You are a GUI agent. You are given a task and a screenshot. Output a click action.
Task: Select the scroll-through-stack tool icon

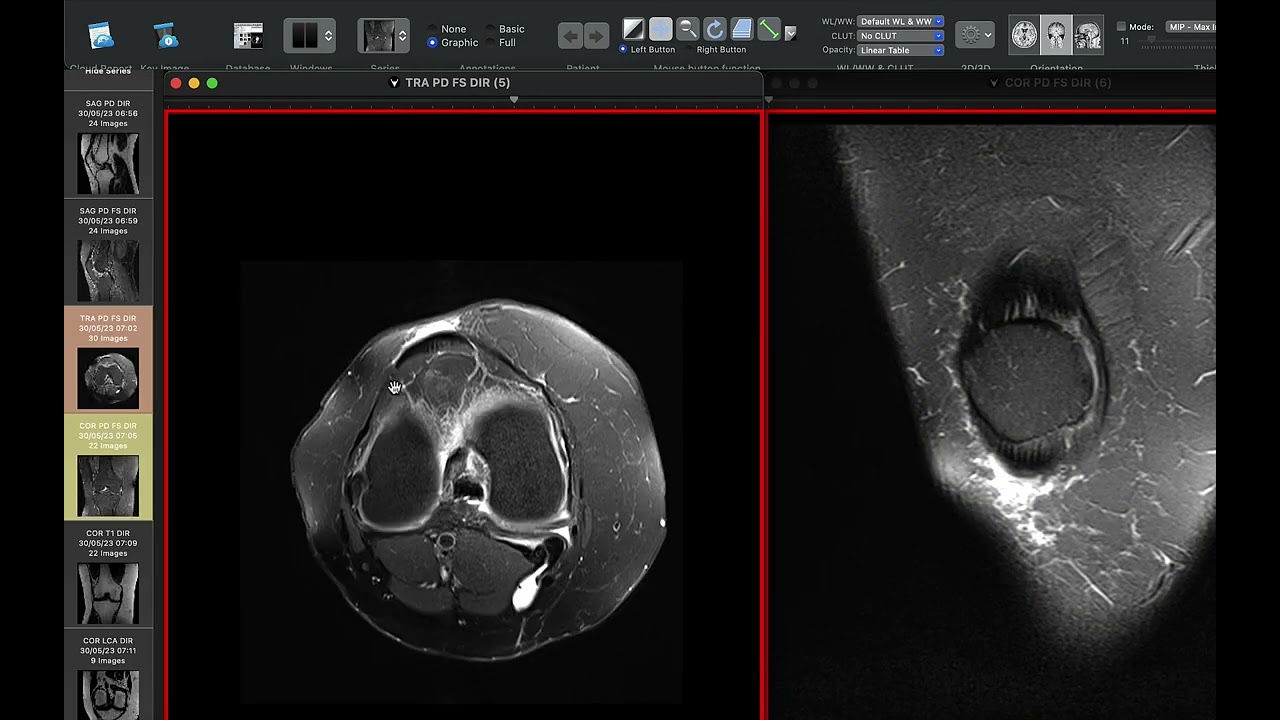[x=741, y=29]
